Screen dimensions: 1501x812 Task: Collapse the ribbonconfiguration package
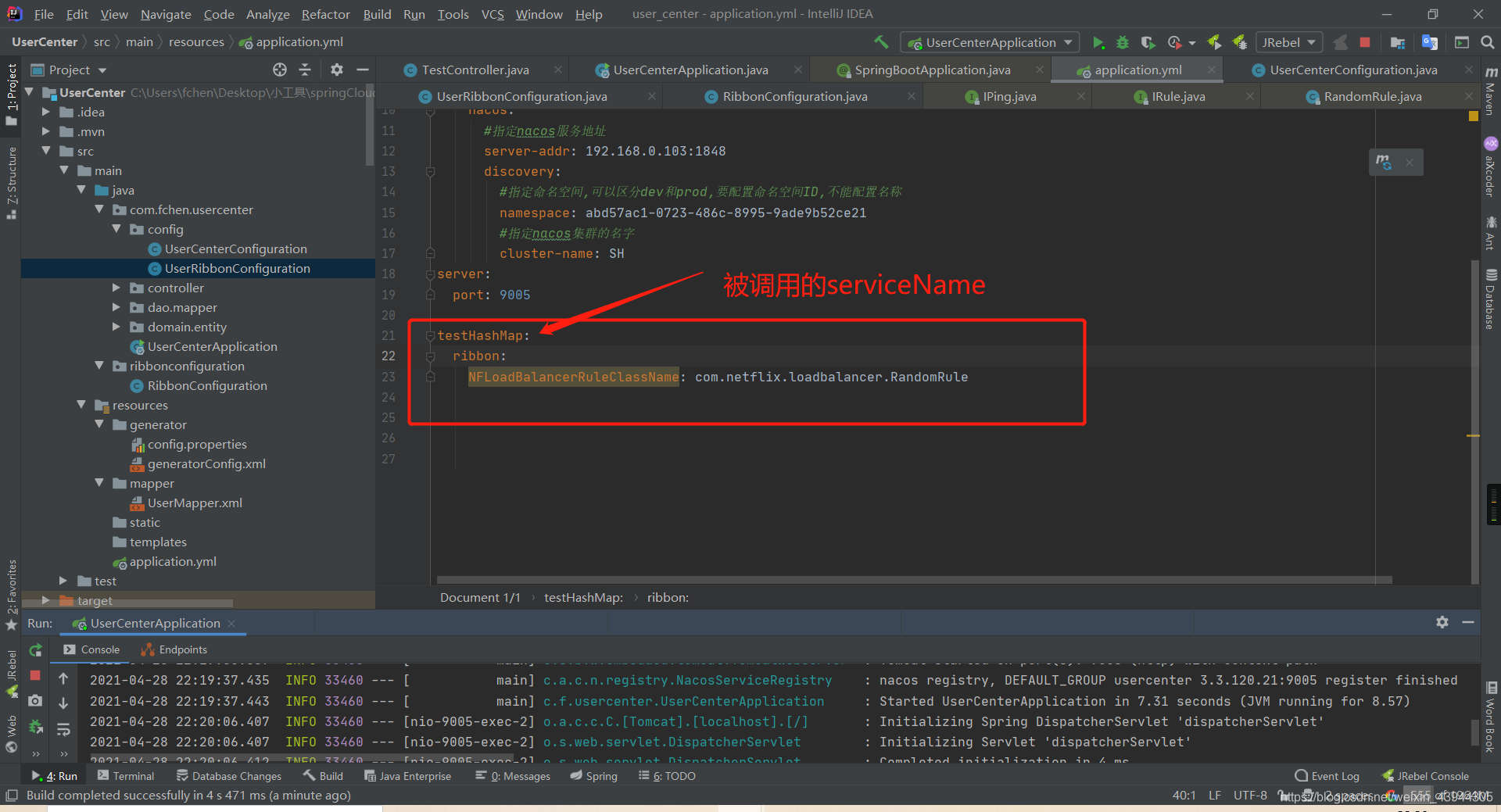(99, 366)
